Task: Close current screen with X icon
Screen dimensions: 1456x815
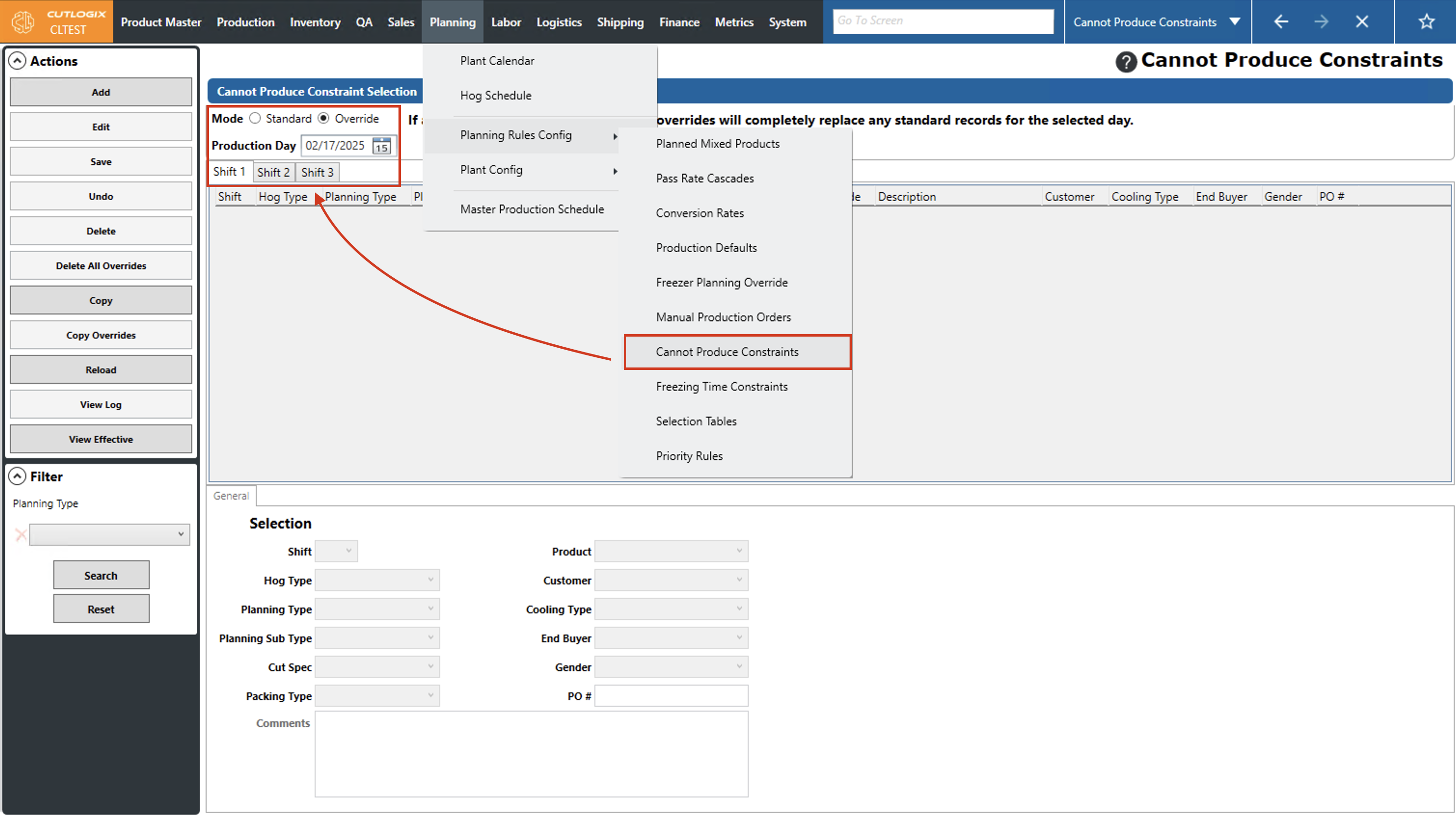Action: click(x=1361, y=22)
